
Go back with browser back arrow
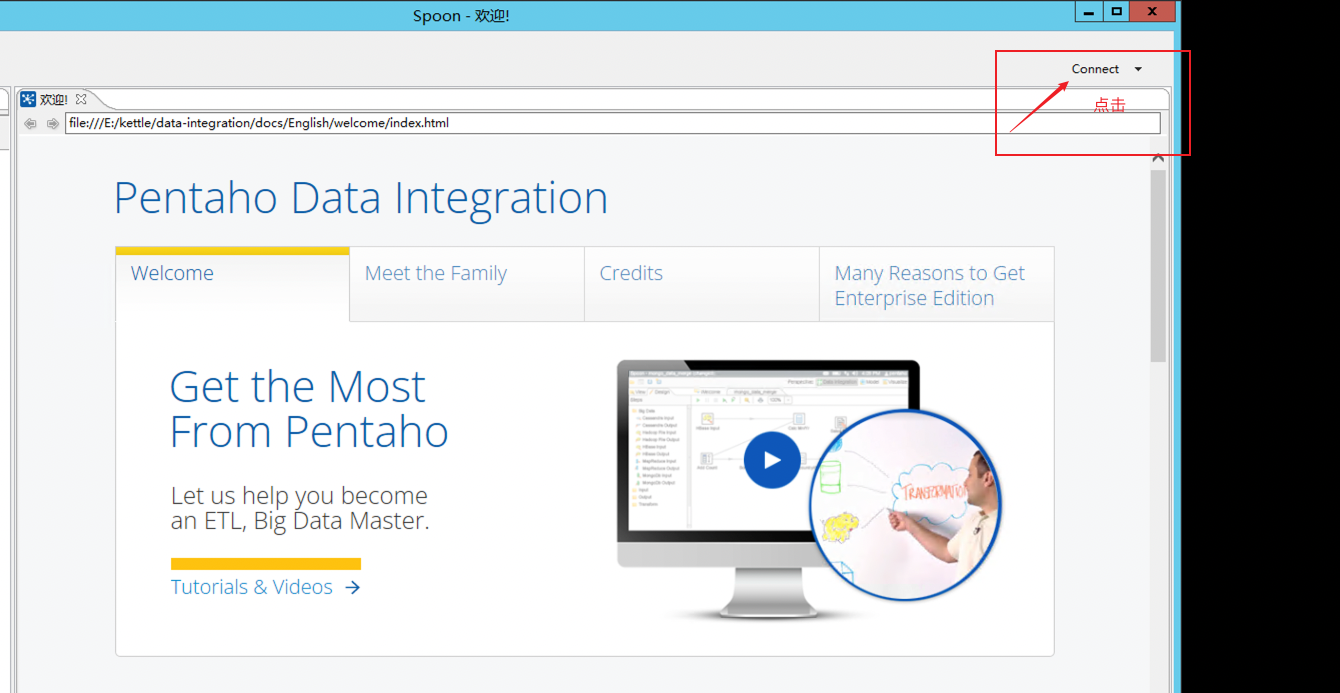pyautogui.click(x=30, y=123)
